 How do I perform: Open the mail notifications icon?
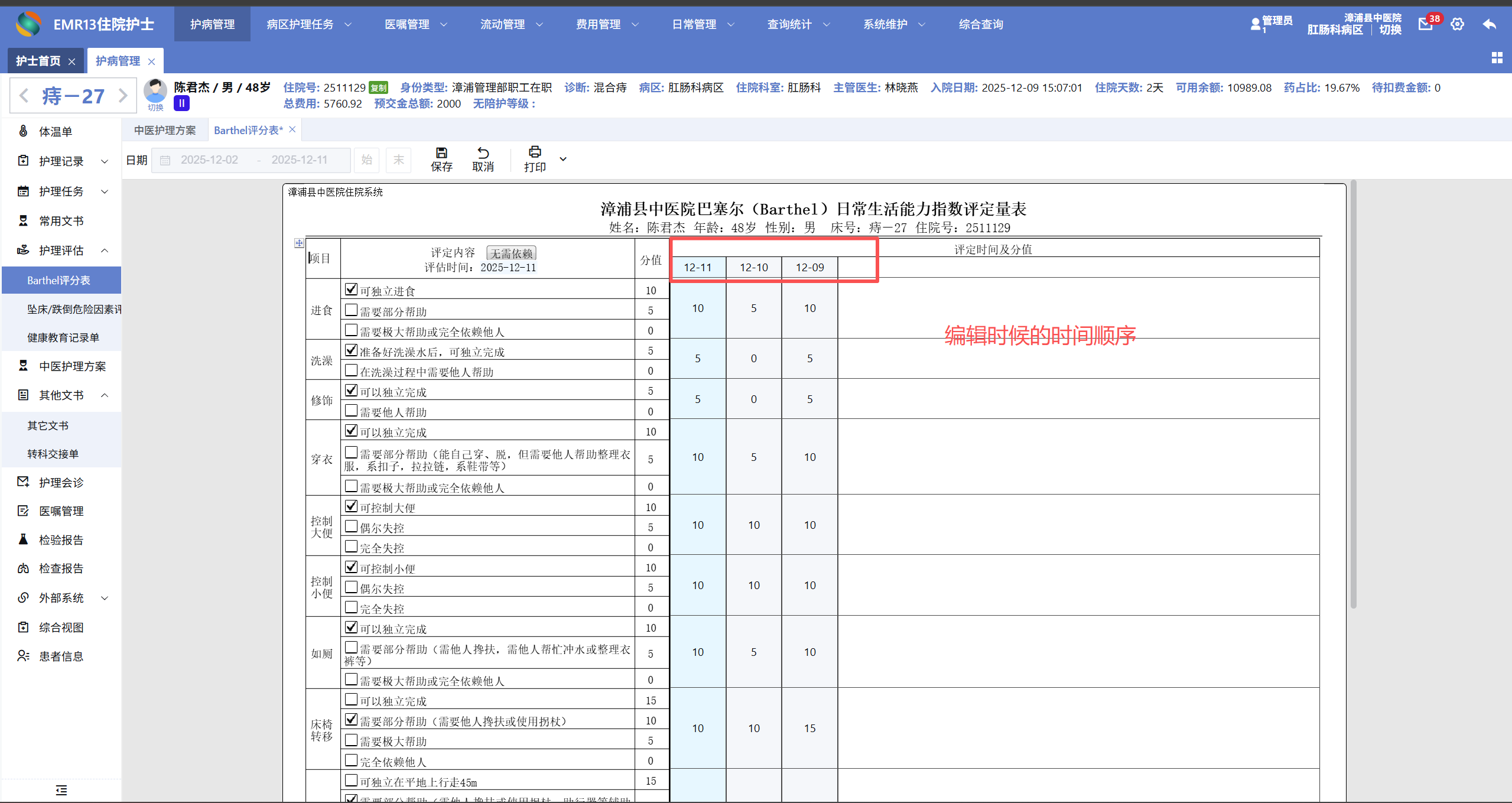[x=1426, y=24]
